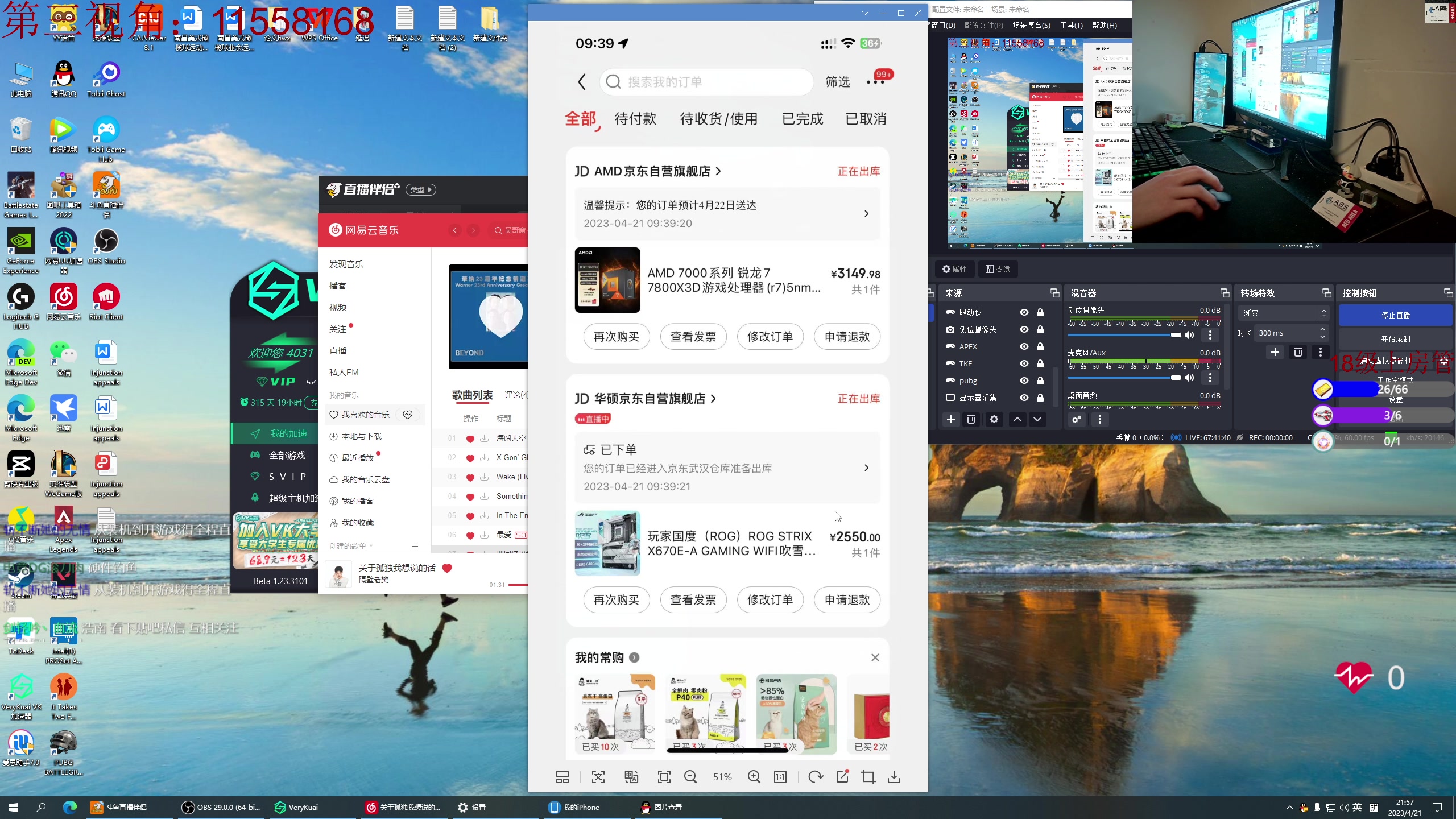Open the 渐变 transition dropdown
1456x819 pixels.
pyautogui.click(x=1283, y=313)
